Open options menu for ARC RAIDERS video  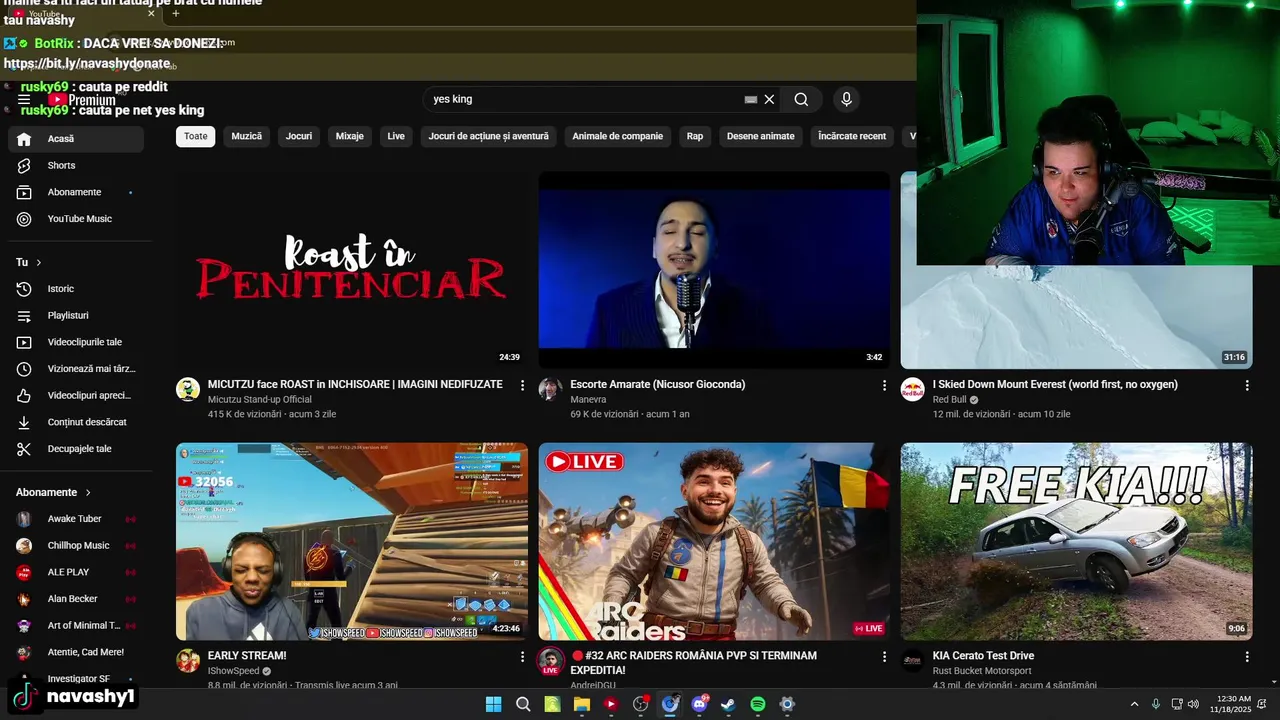(x=884, y=657)
